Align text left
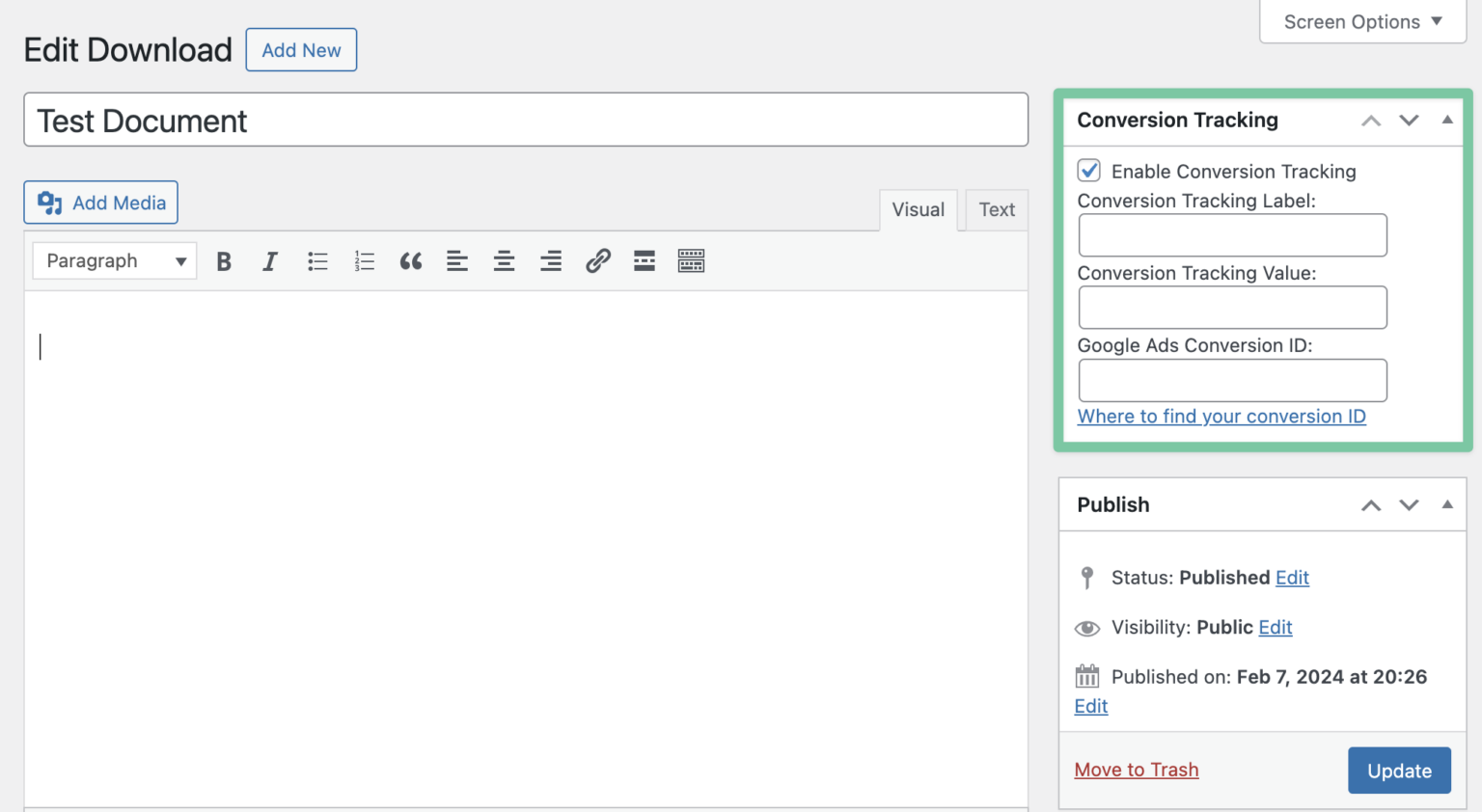1482x812 pixels. pyautogui.click(x=457, y=261)
